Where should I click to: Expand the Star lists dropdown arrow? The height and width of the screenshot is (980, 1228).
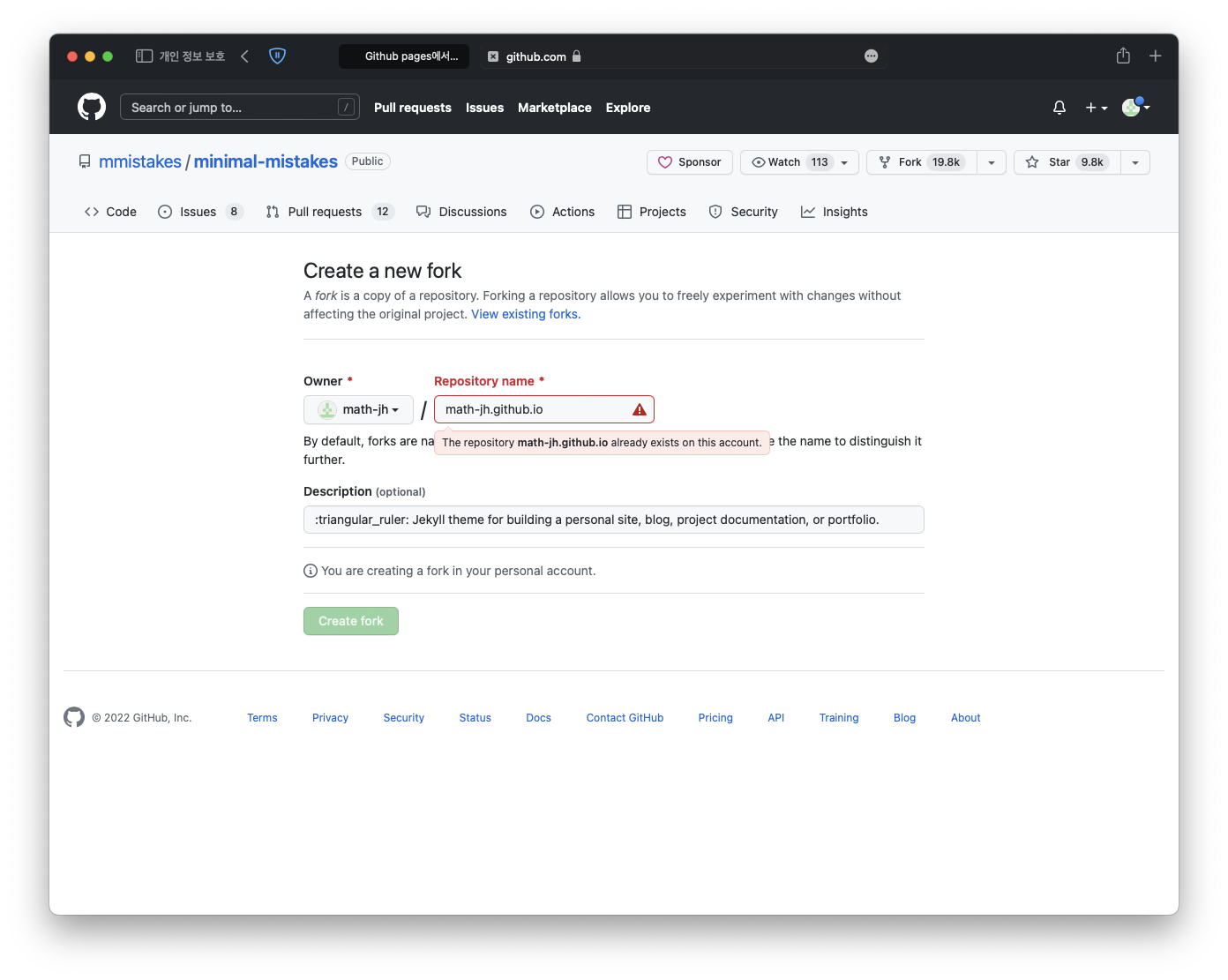coord(1135,162)
